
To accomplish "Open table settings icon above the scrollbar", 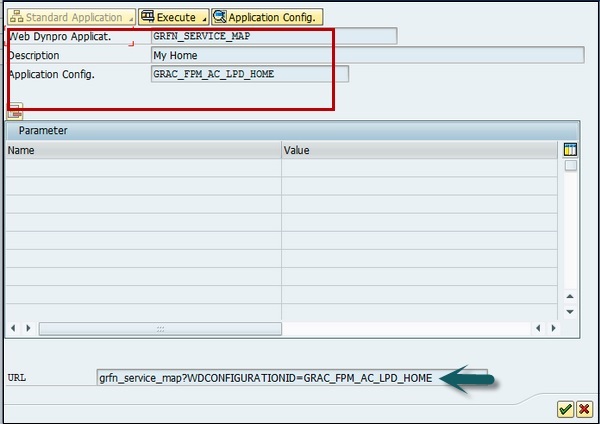I will (x=570, y=149).
